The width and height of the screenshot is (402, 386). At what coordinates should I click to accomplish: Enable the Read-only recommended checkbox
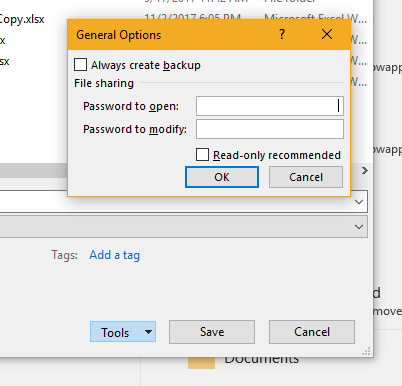[x=202, y=155]
